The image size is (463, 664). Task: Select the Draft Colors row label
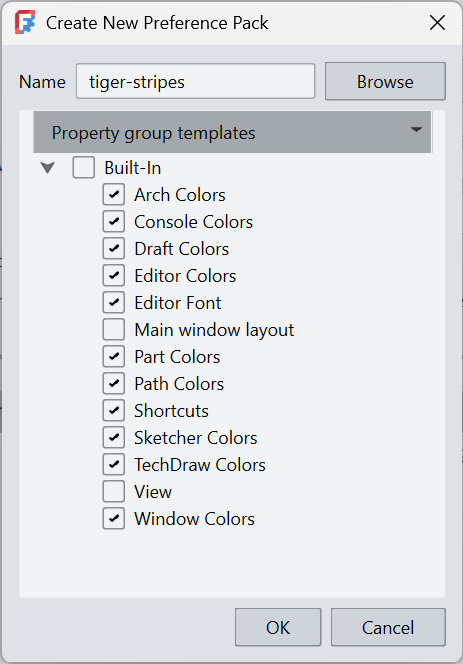pyautogui.click(x=181, y=249)
